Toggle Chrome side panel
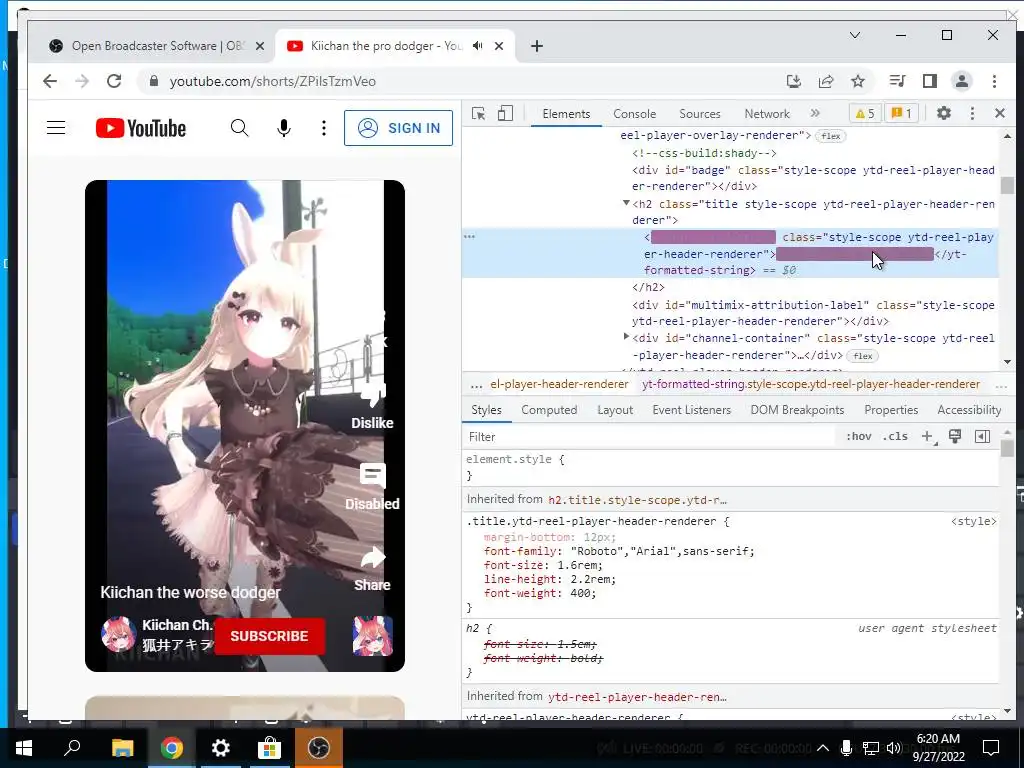The height and width of the screenshot is (768, 1024). [930, 81]
